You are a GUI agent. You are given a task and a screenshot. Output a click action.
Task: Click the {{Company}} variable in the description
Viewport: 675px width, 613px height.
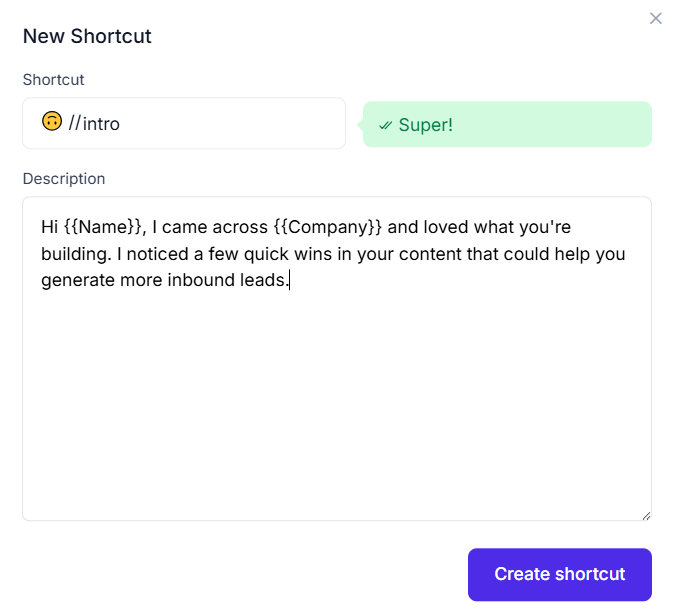pyautogui.click(x=327, y=228)
